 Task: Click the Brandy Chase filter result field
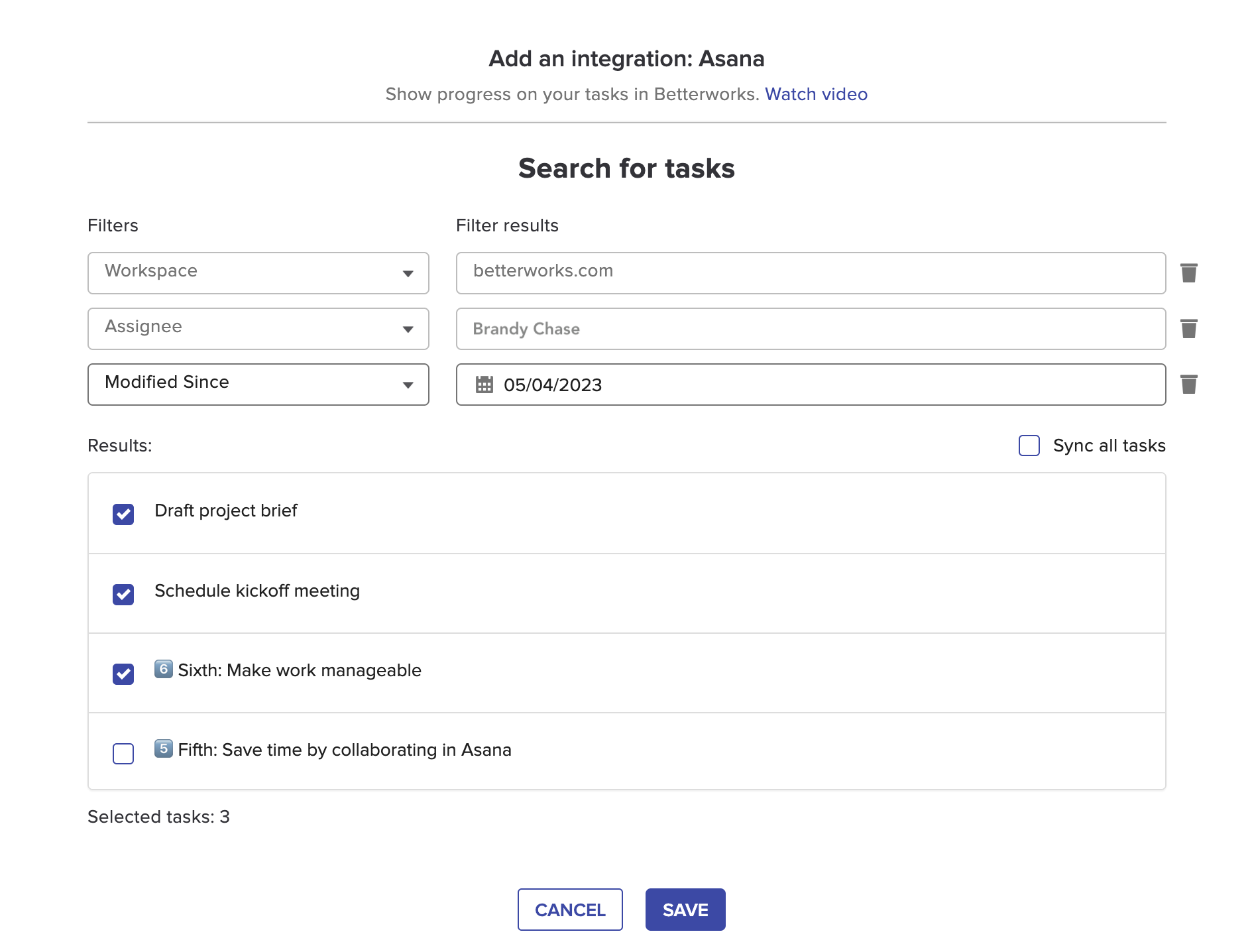tap(811, 329)
